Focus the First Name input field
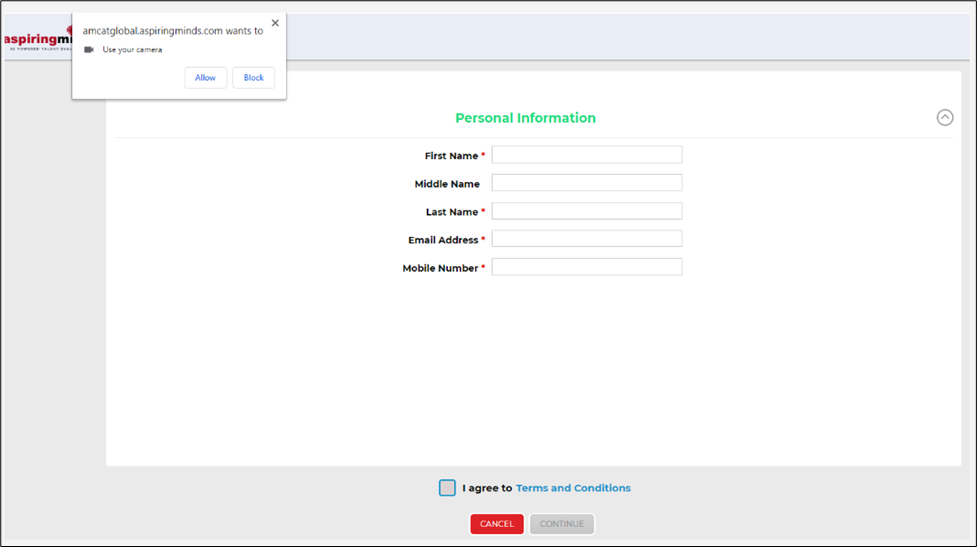Image resolution: width=977 pixels, height=547 pixels. (586, 155)
